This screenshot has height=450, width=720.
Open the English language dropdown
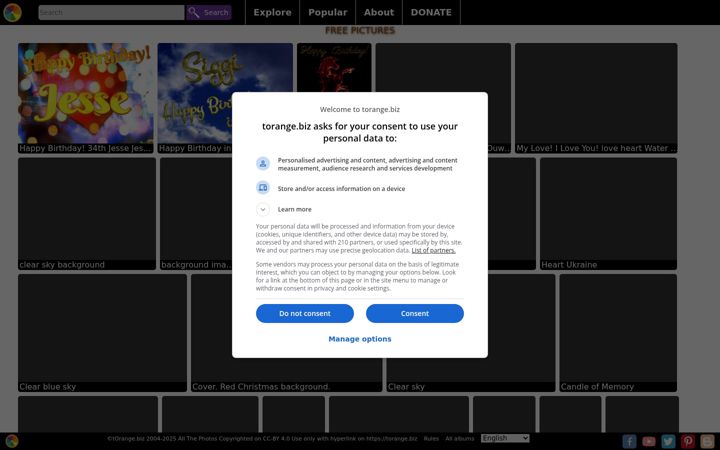[x=505, y=438]
